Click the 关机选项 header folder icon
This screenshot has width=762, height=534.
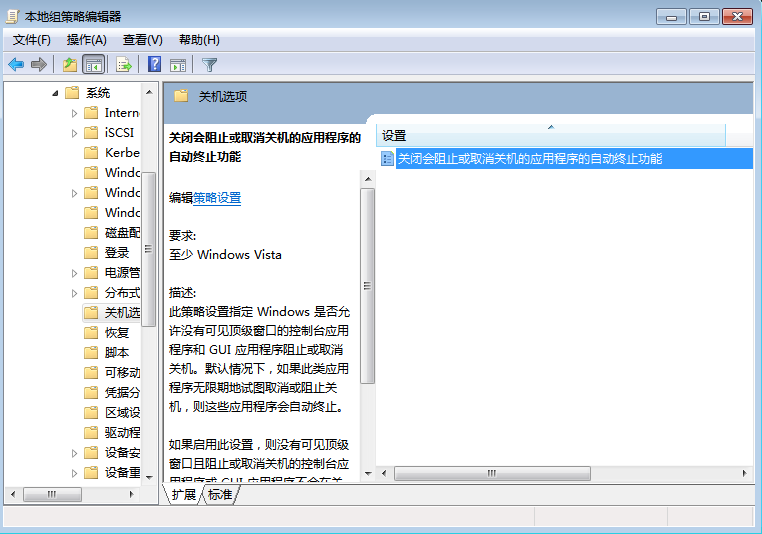[x=181, y=96]
